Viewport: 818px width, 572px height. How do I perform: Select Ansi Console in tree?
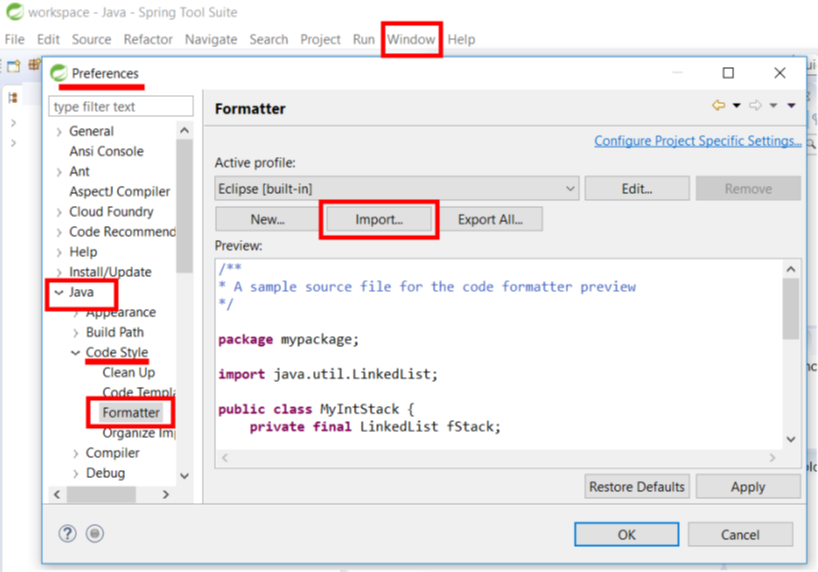(106, 151)
